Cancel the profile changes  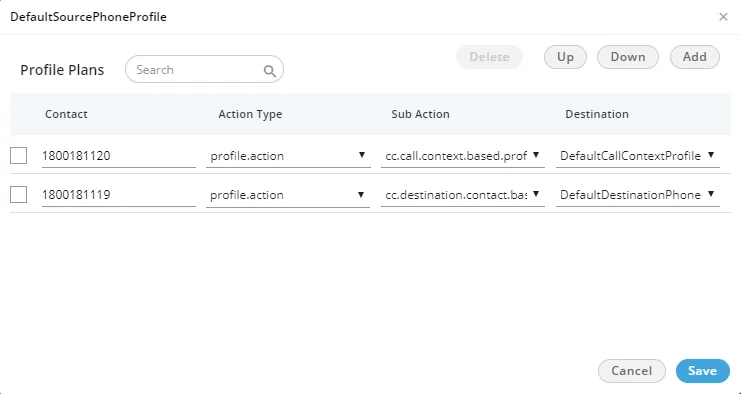pos(631,371)
